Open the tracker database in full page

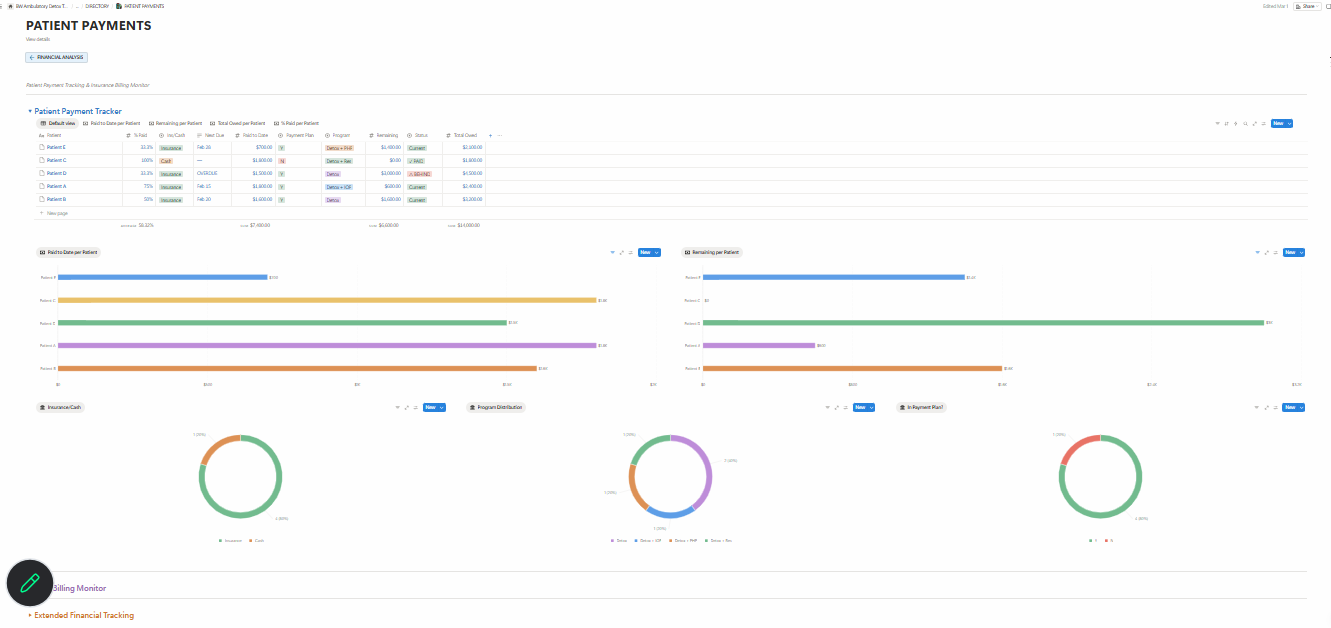(1254, 123)
